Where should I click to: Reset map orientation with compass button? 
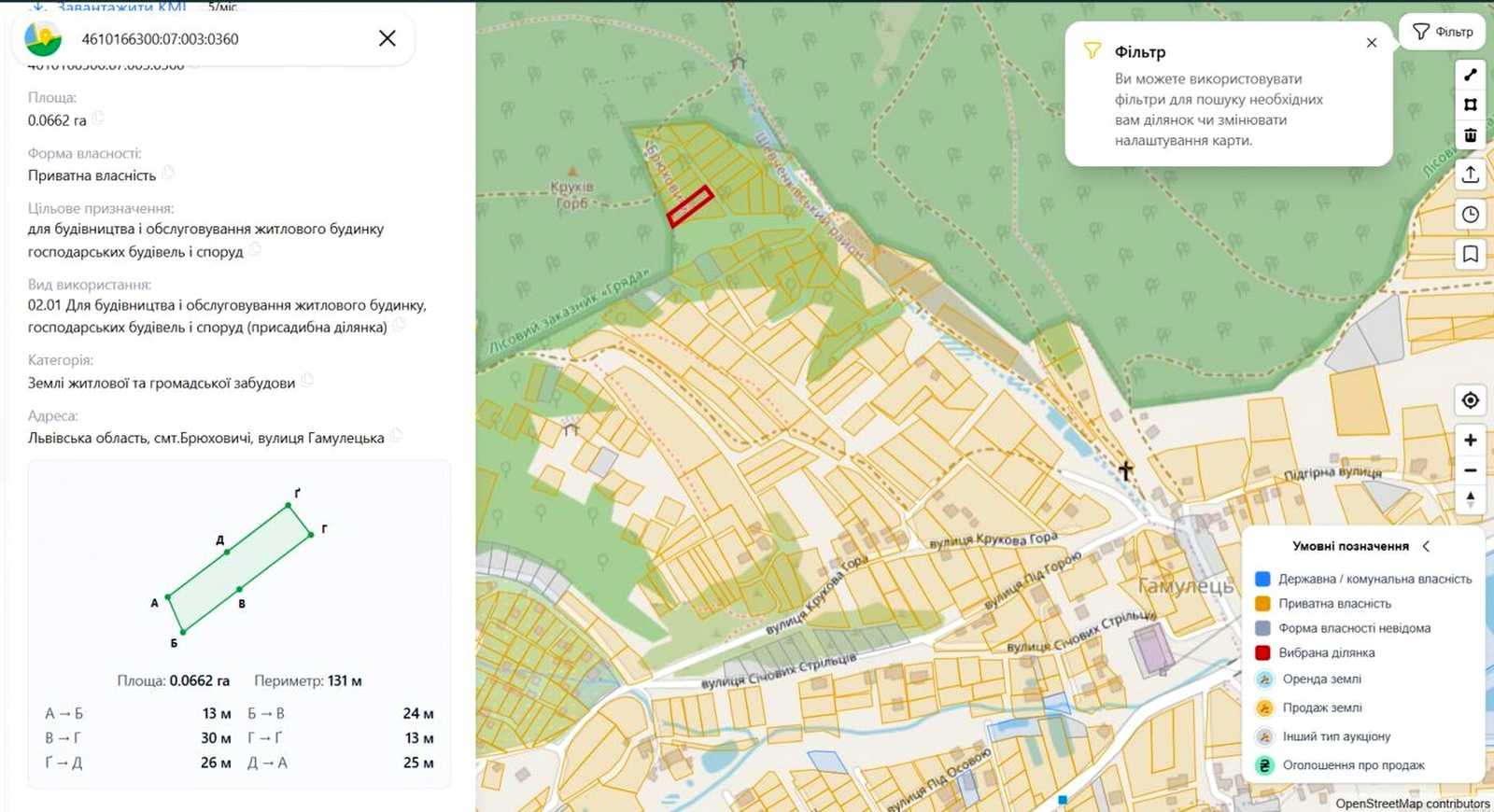[1470, 499]
